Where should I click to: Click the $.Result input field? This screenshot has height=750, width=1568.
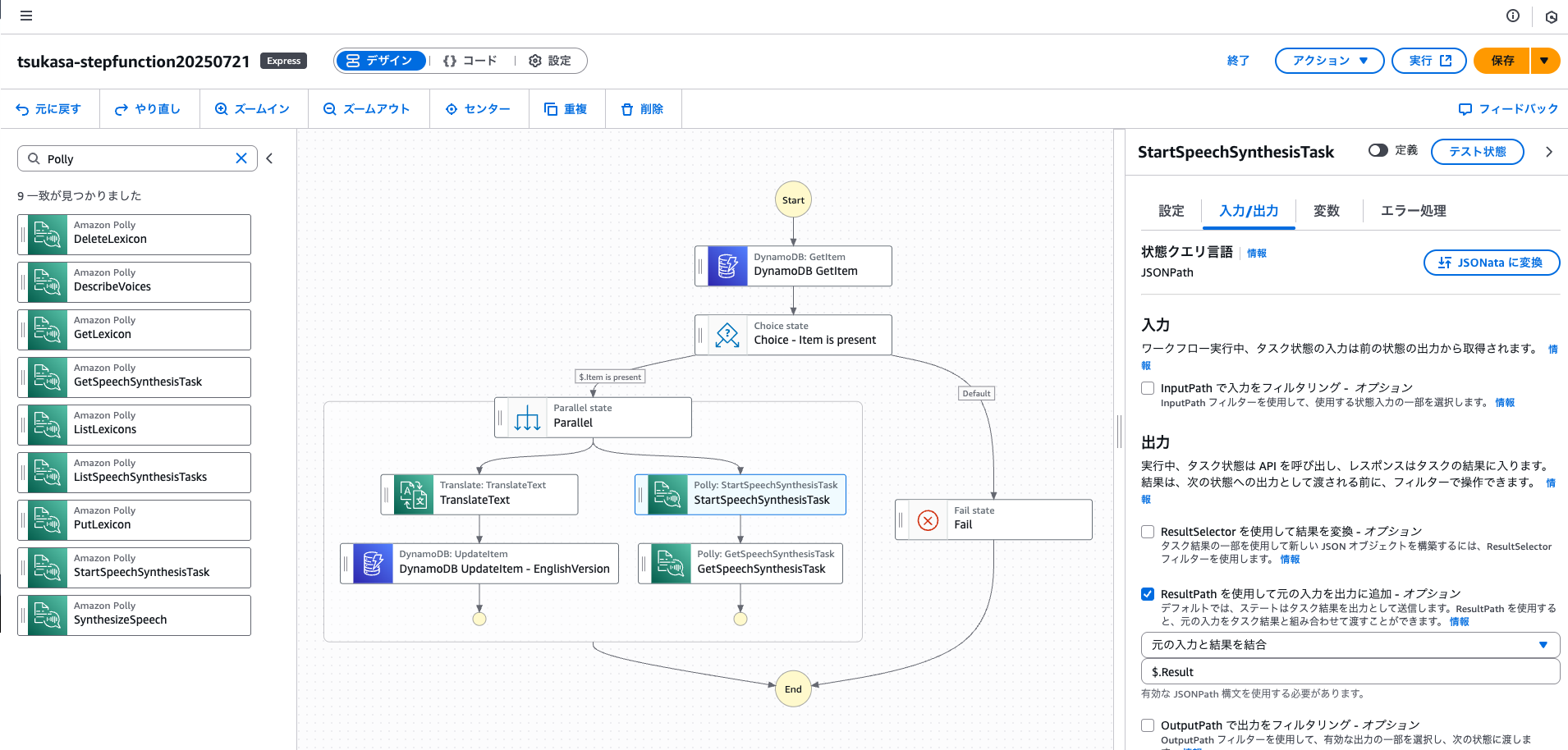coord(1350,672)
